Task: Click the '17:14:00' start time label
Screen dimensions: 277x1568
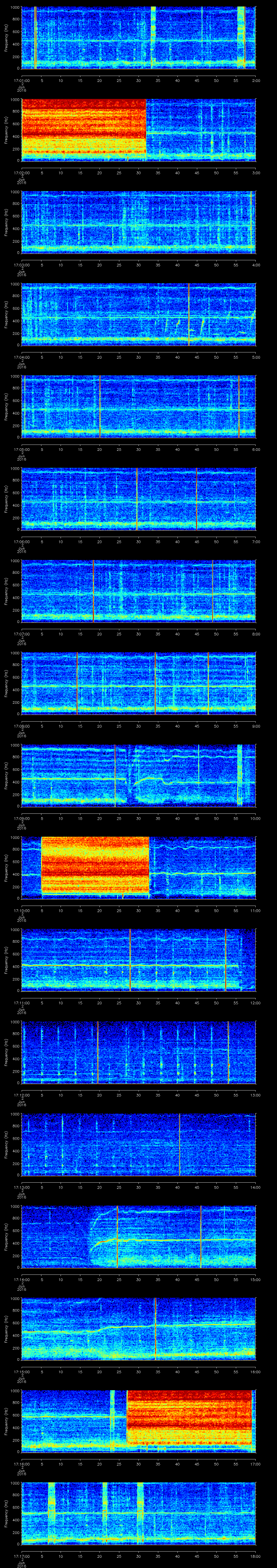Action: pos(21,1279)
